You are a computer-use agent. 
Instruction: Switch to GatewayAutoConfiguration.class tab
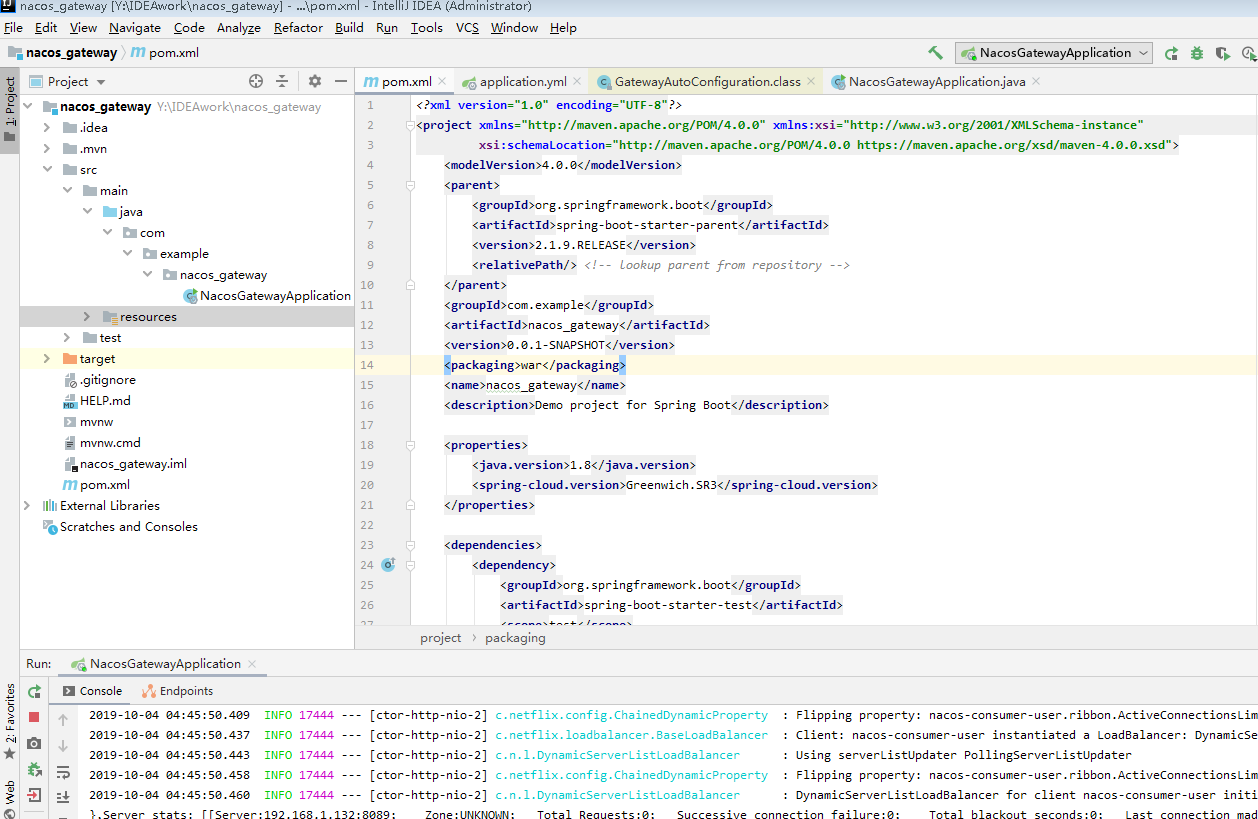[706, 82]
